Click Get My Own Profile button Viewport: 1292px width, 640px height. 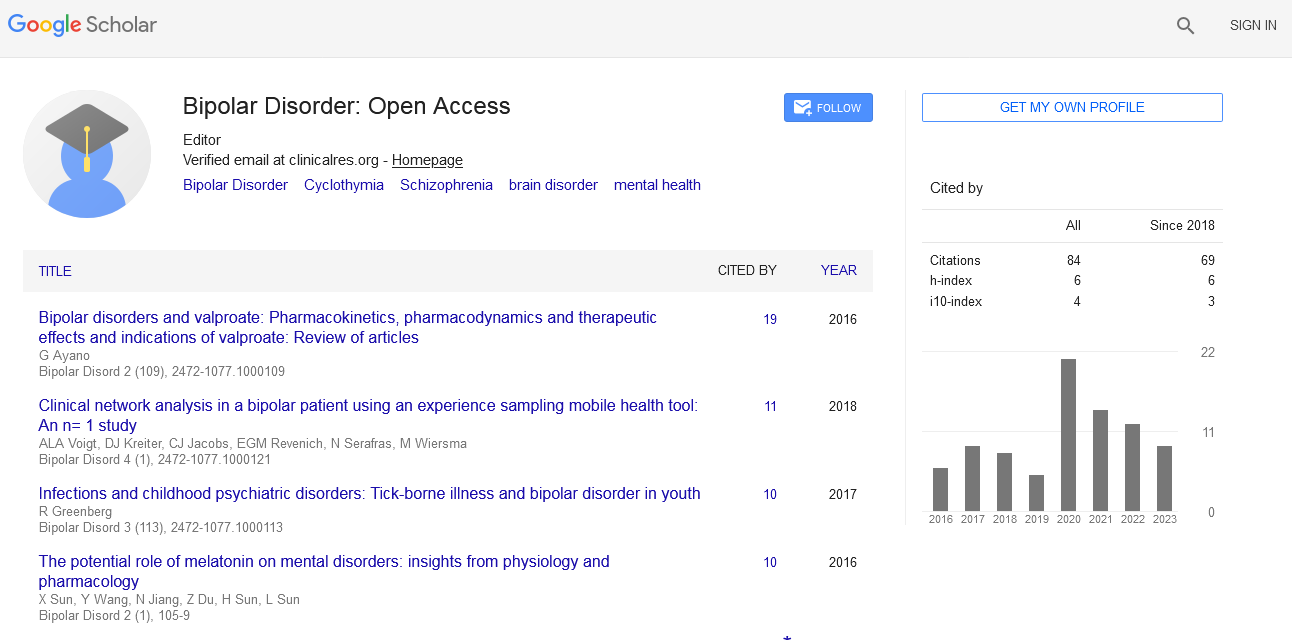point(1071,107)
